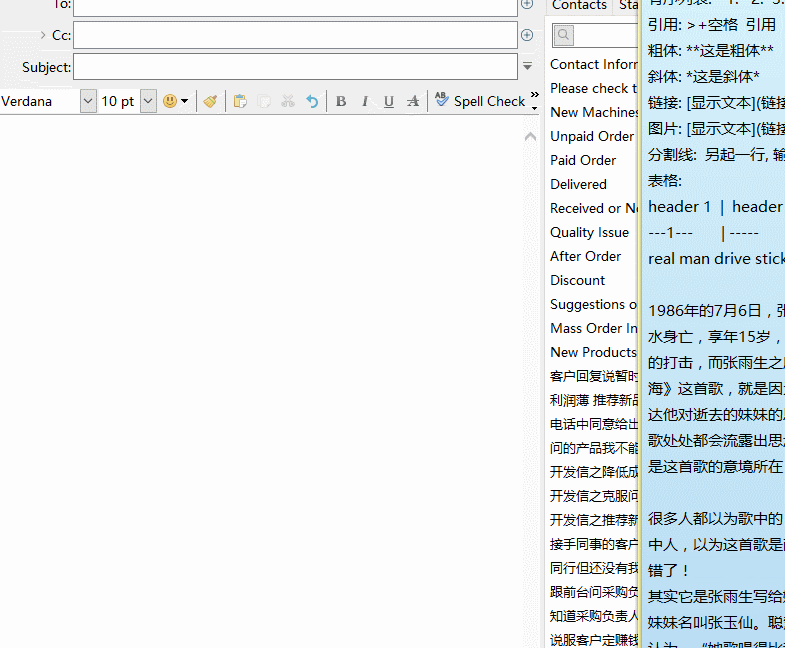Viewport: 785px width, 648px height.
Task: Select the '跟前台问采购负' template entry
Action: [594, 592]
